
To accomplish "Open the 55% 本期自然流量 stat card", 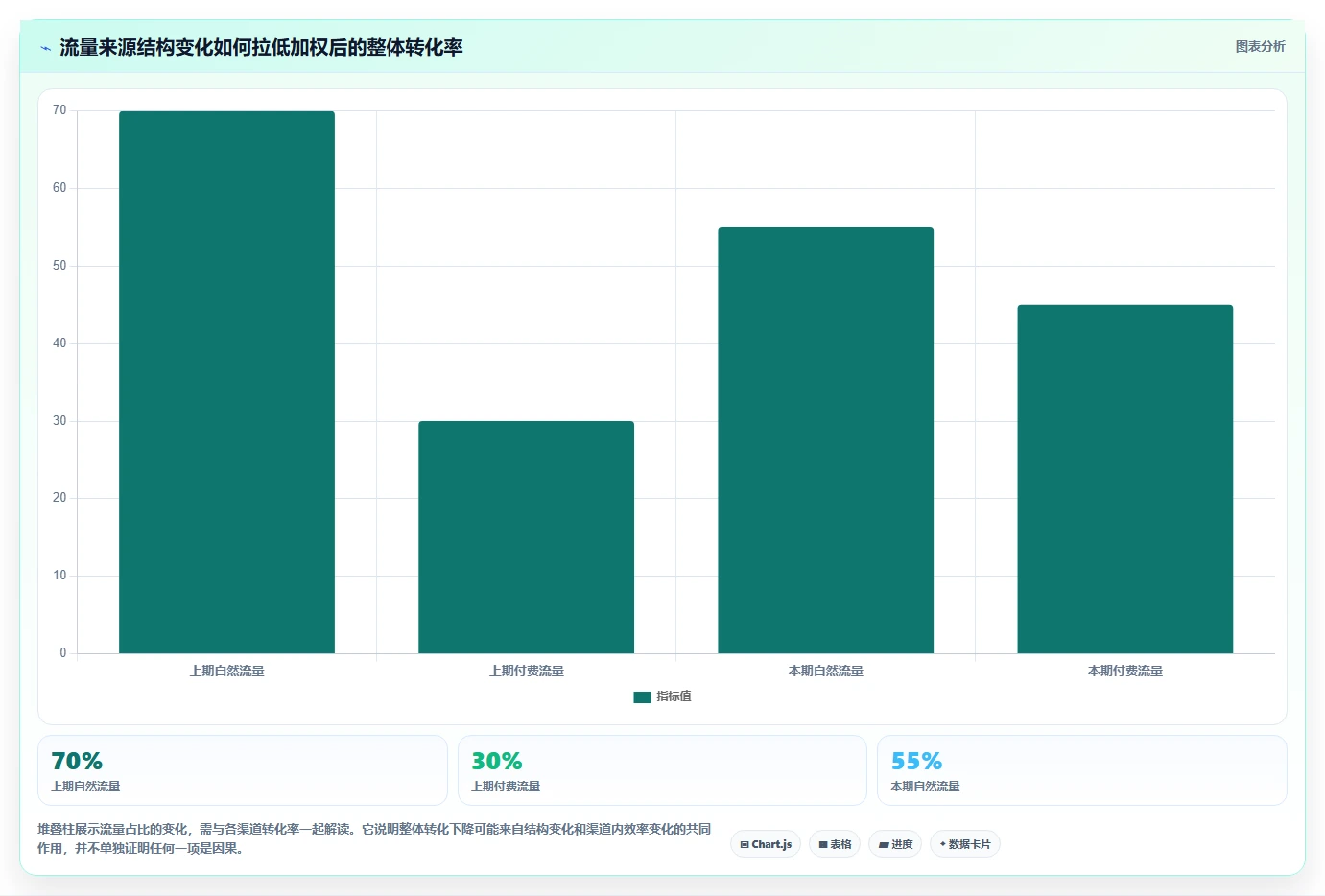I will pyautogui.click(x=1082, y=770).
